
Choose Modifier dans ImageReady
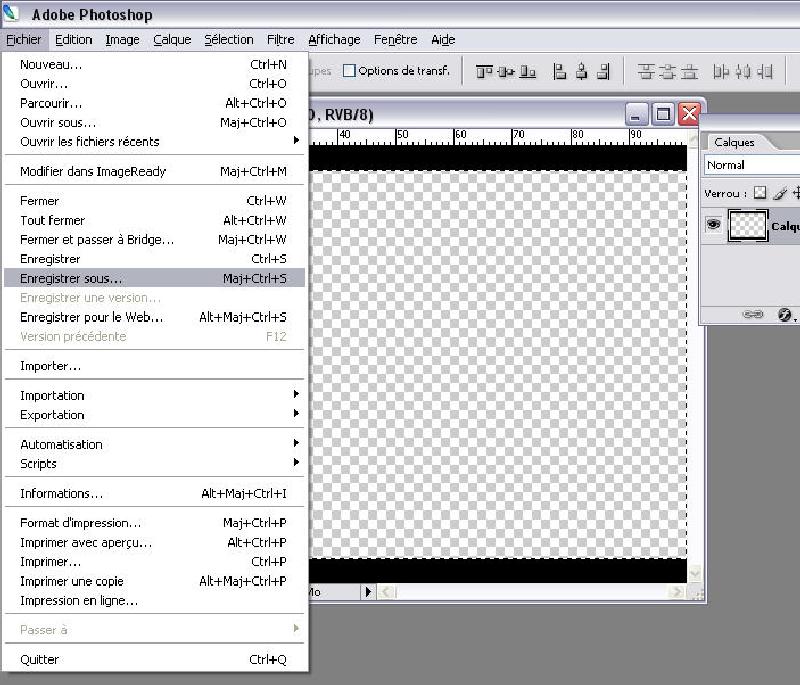pyautogui.click(x=154, y=171)
